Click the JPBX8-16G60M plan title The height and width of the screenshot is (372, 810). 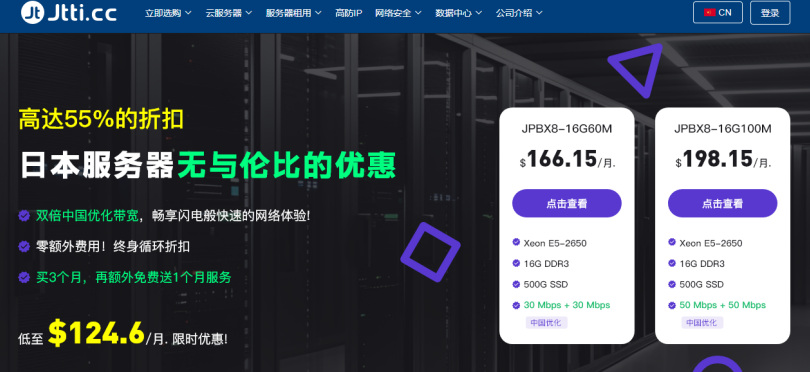click(x=567, y=129)
